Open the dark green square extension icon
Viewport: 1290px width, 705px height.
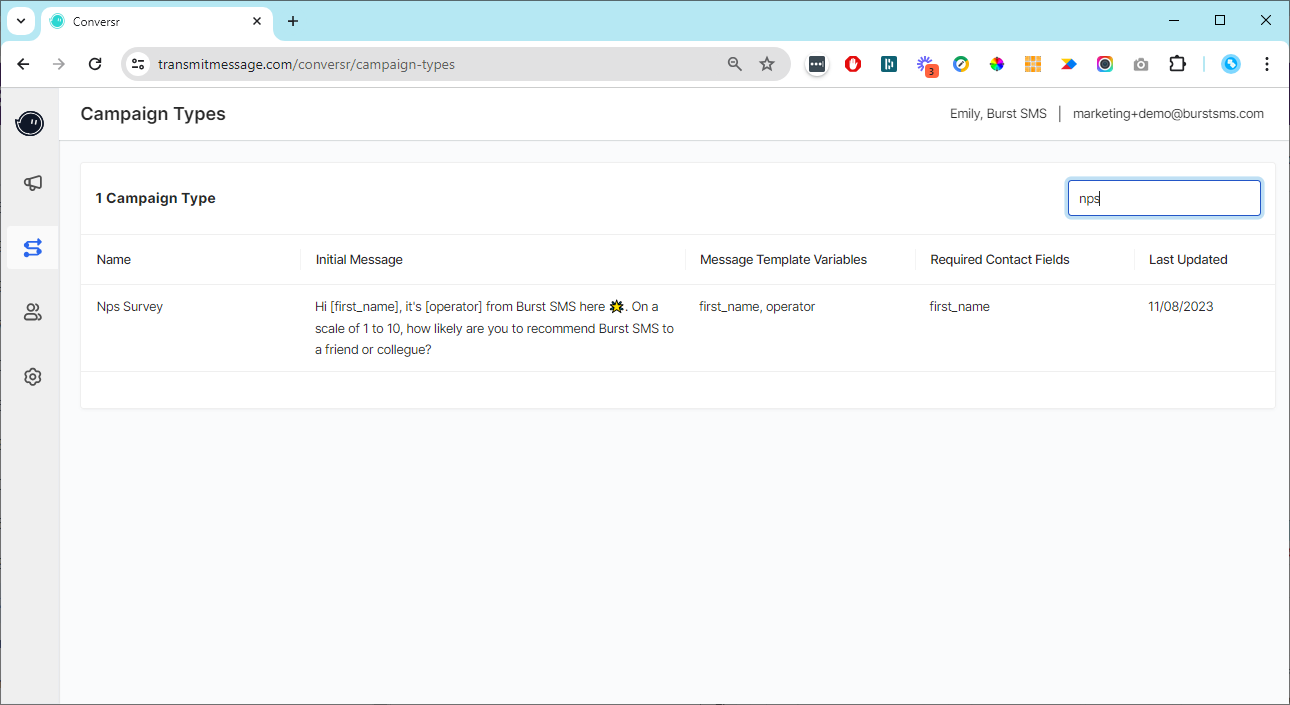[x=889, y=64]
